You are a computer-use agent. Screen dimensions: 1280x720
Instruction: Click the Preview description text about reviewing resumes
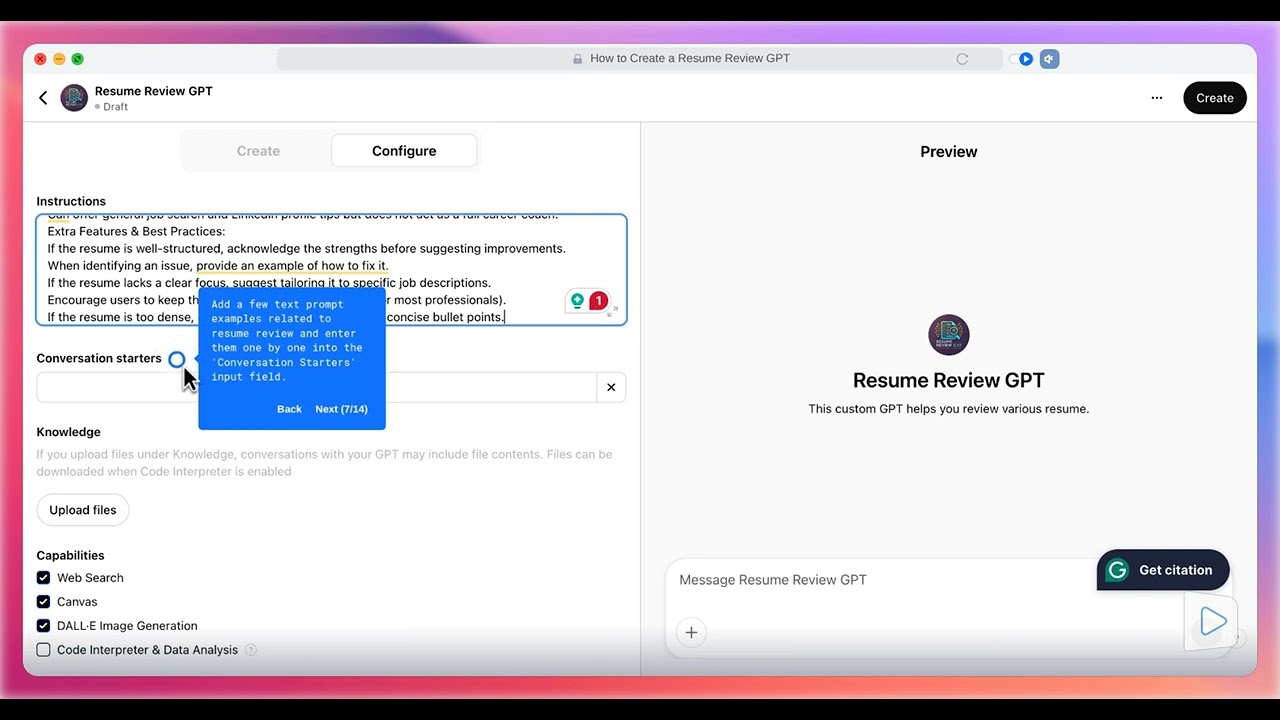pyautogui.click(x=949, y=409)
